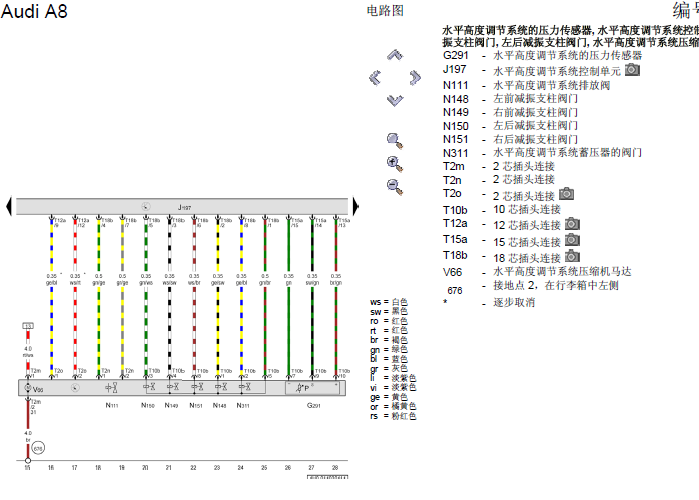Click color code br = 褐色

coord(389,340)
